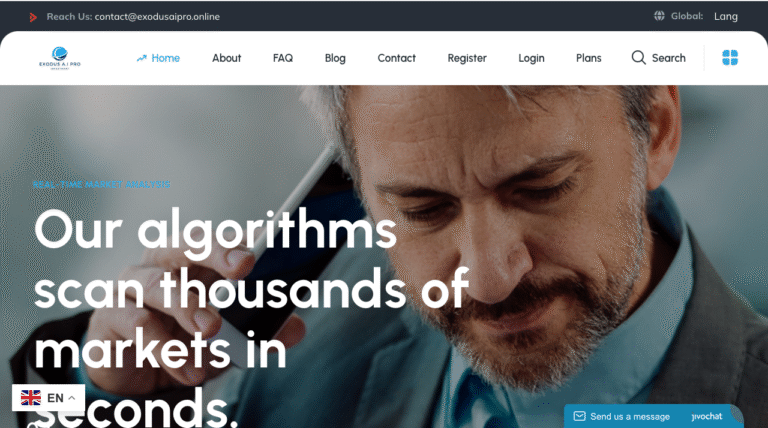Open the blue grid menu icon
The width and height of the screenshot is (768, 428).
coord(730,58)
